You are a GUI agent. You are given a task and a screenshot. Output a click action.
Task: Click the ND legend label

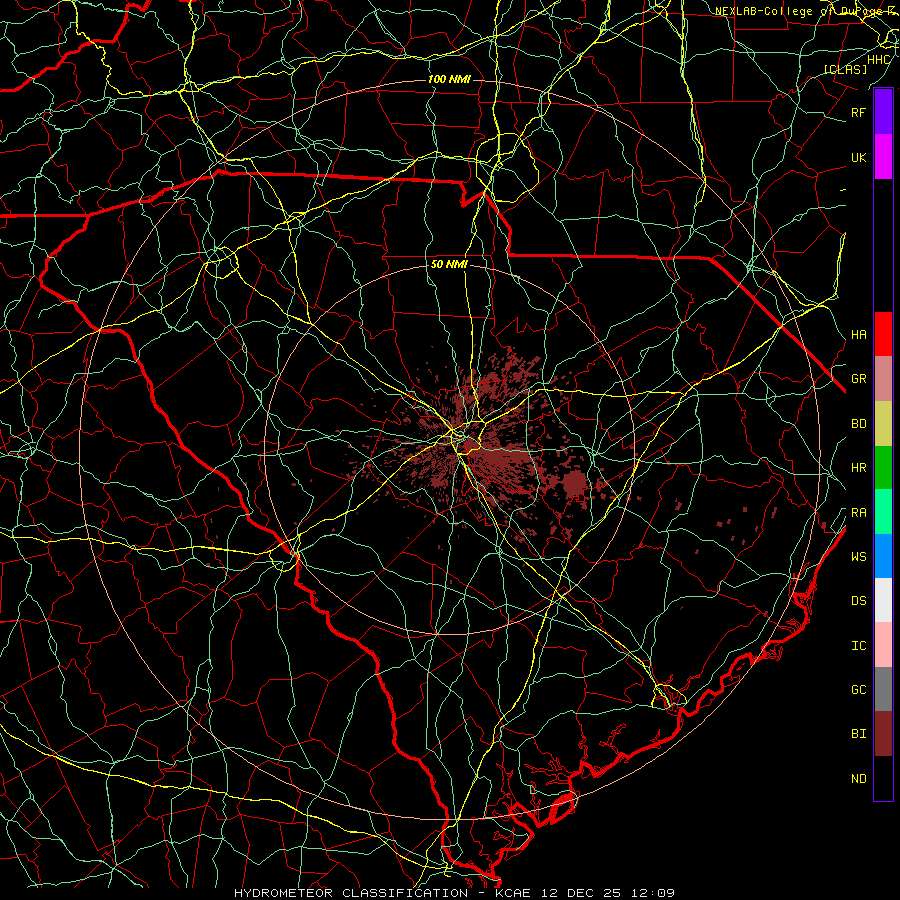tap(858, 779)
